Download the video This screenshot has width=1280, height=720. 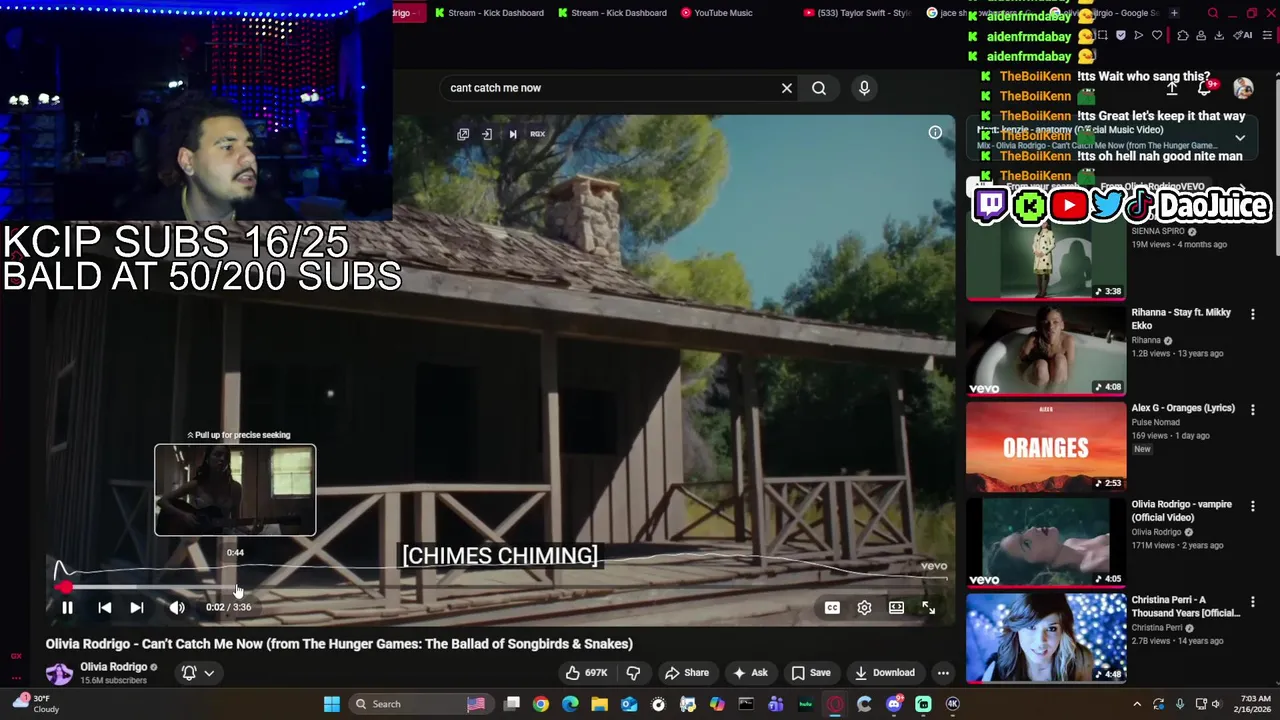(x=885, y=673)
